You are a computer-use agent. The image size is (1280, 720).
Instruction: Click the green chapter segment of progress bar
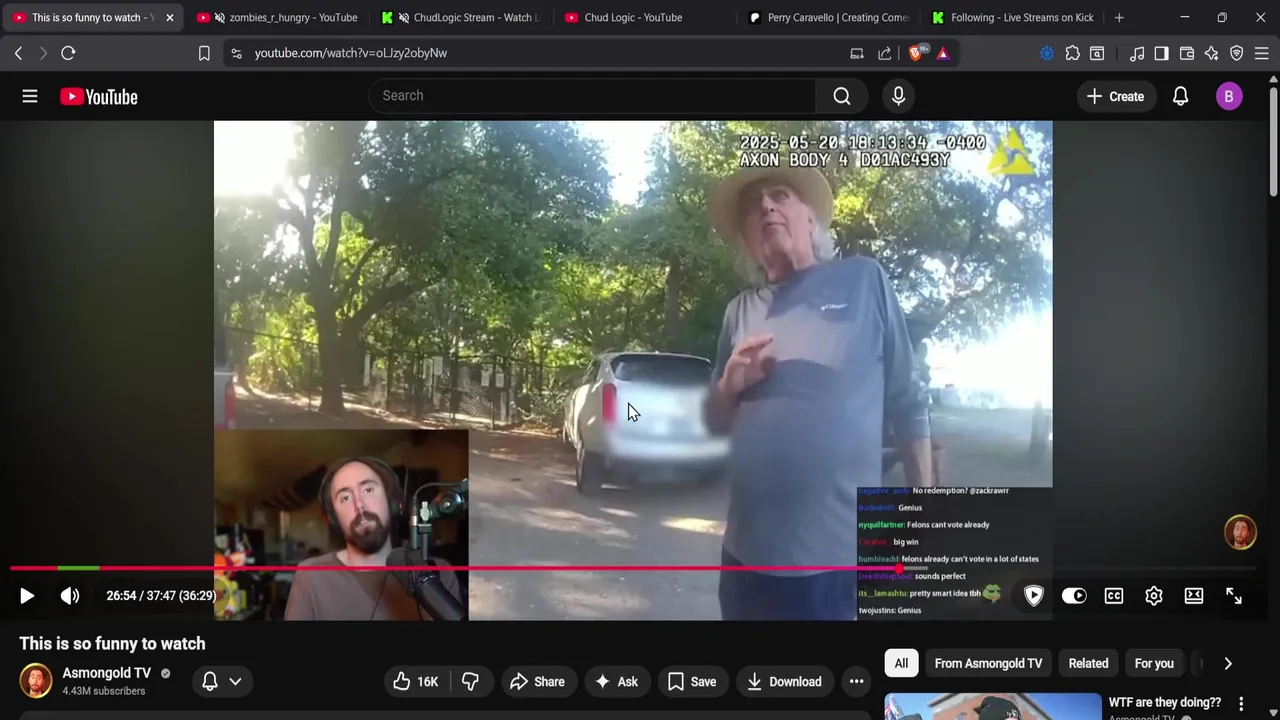(x=78, y=568)
